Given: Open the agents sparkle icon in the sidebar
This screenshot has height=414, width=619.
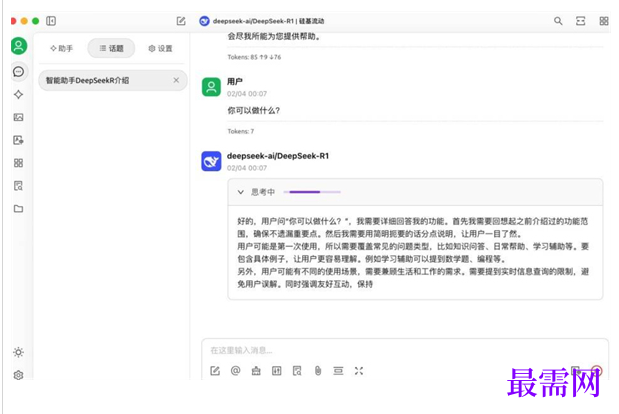Looking at the screenshot, I should (x=19, y=95).
